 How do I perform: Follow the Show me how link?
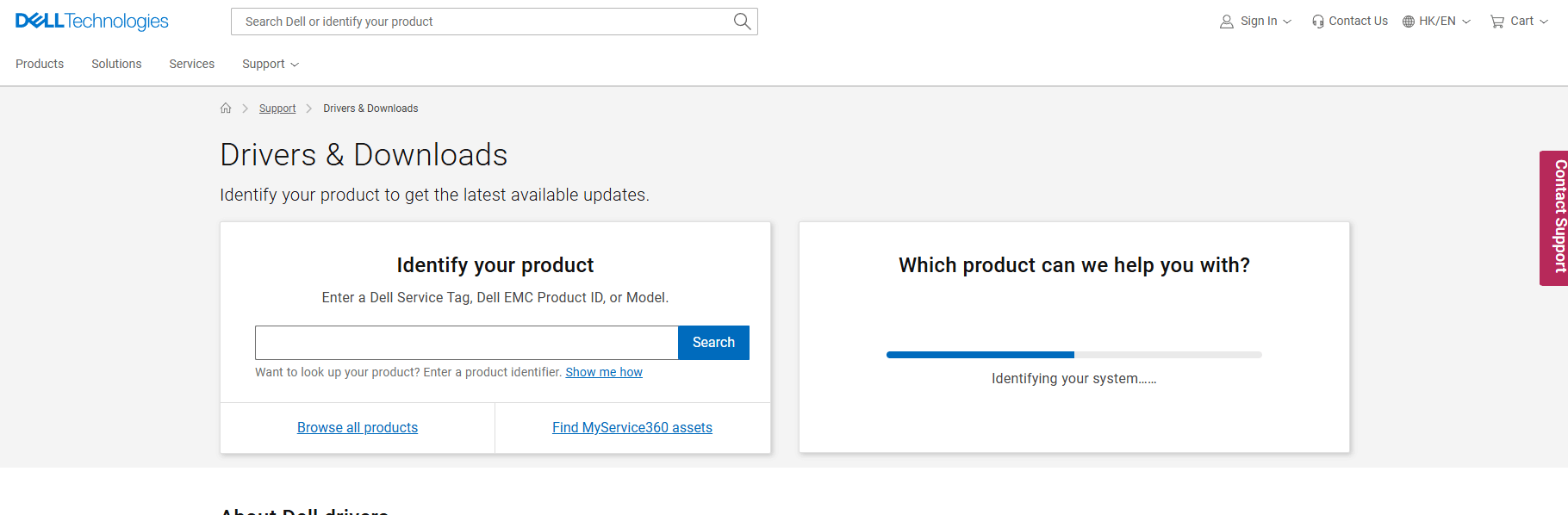(603, 372)
